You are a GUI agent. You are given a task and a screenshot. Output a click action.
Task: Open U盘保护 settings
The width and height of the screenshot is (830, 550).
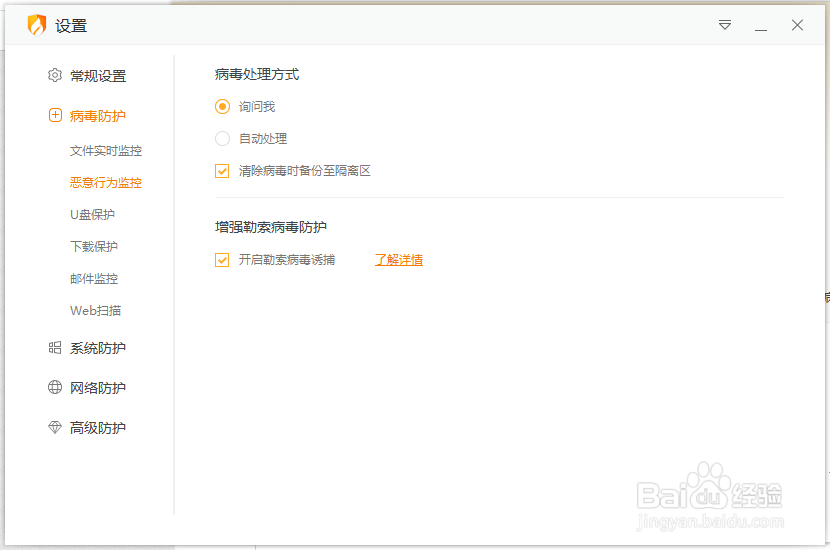pyautogui.click(x=92, y=214)
